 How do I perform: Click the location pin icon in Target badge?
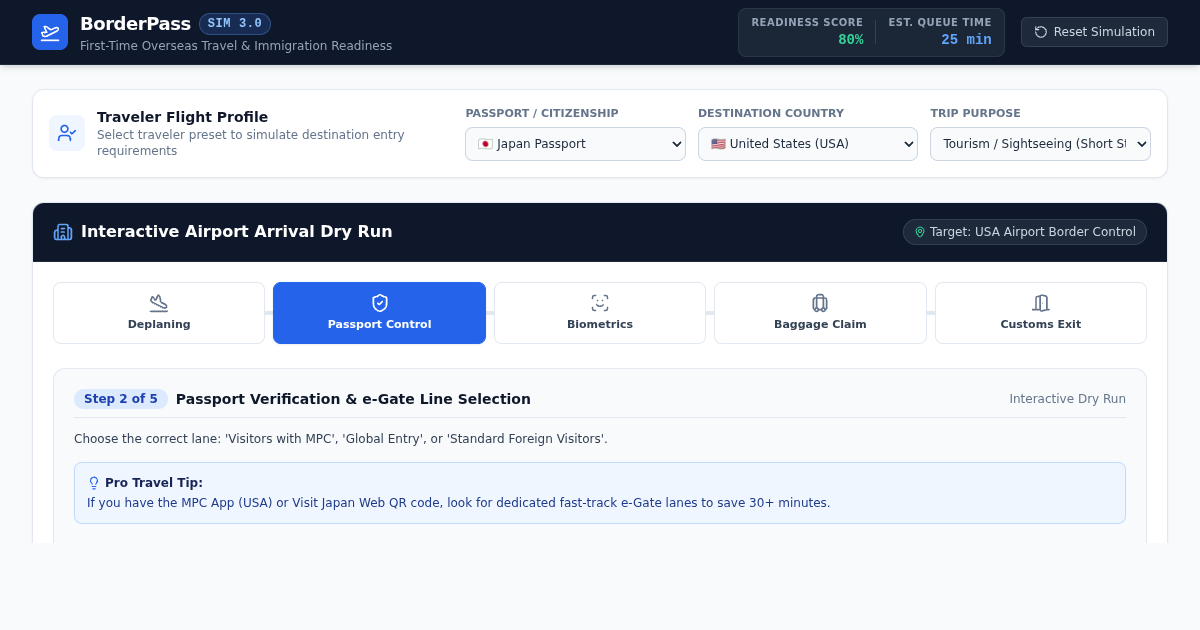(x=920, y=232)
